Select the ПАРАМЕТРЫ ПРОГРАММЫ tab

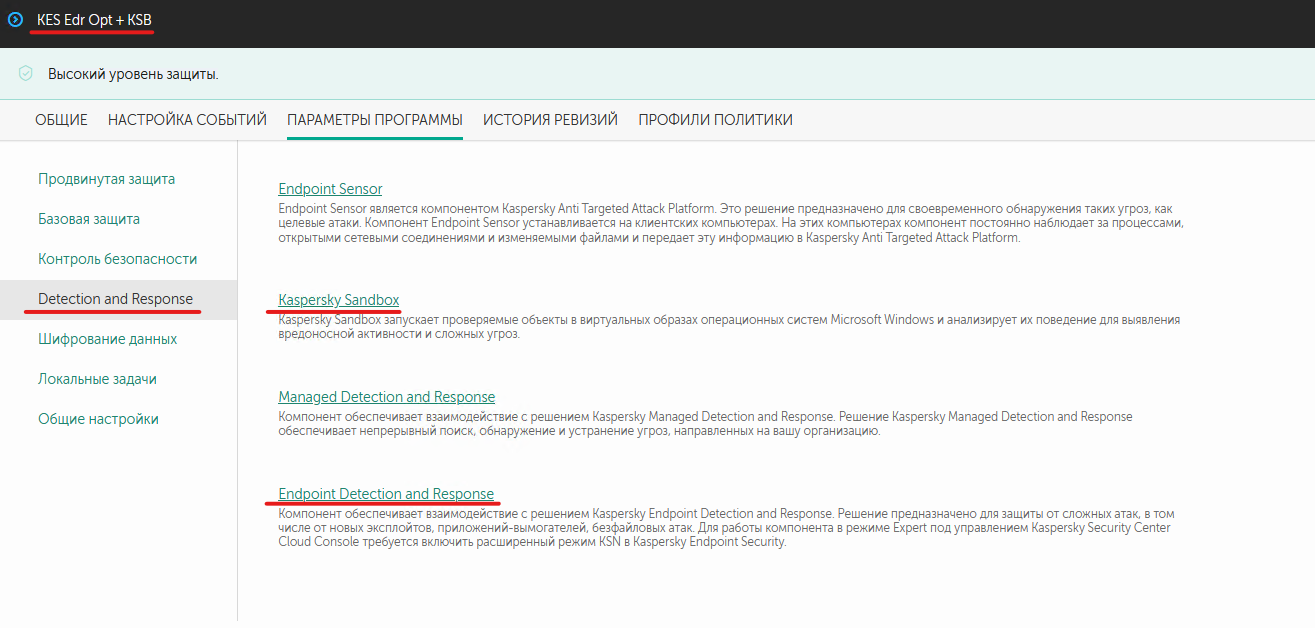375,120
